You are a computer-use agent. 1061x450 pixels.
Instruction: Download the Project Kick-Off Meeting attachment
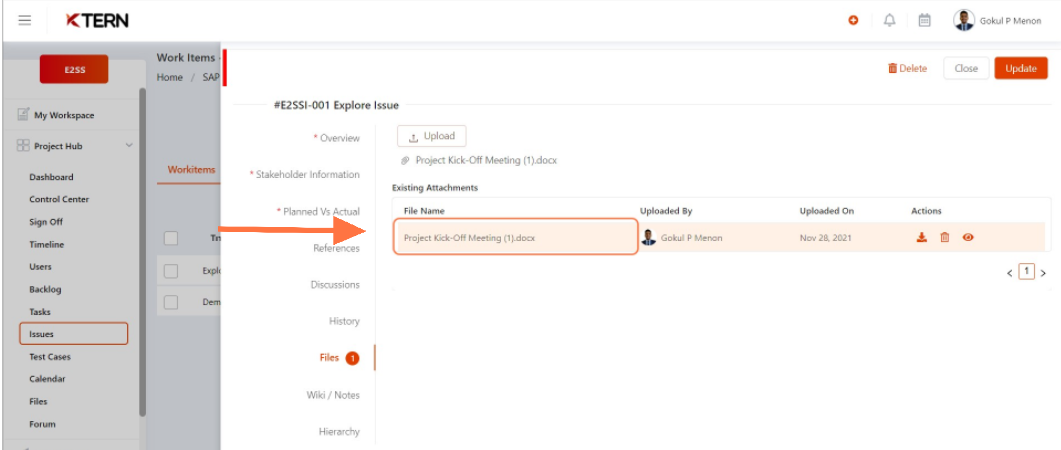(921, 238)
